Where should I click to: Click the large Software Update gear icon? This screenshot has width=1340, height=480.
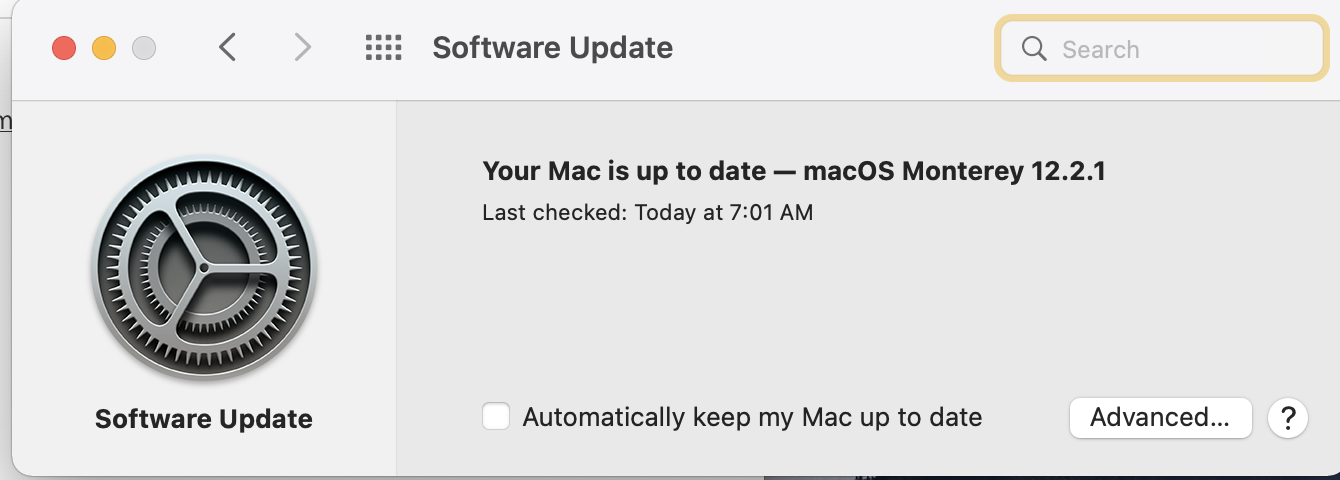point(203,269)
